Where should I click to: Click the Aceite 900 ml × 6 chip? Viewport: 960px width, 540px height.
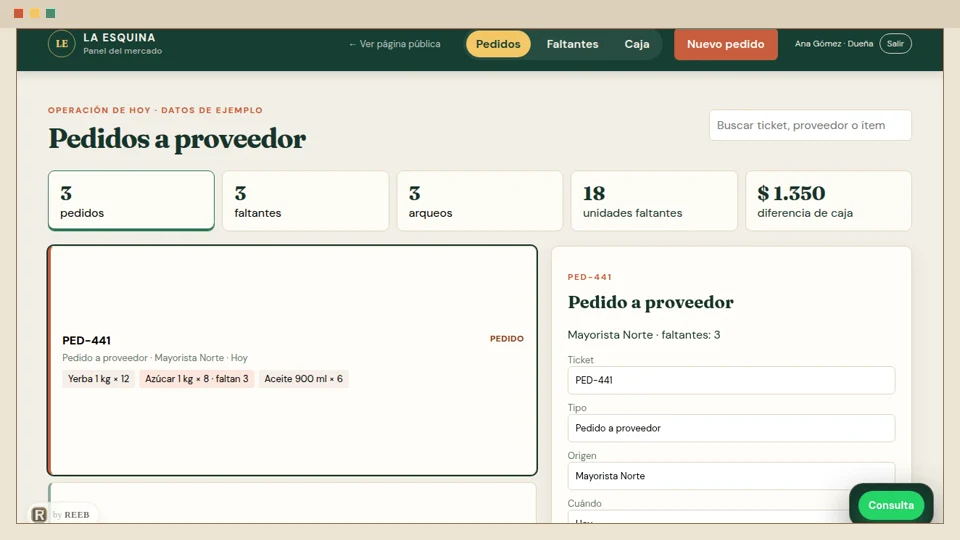point(304,379)
